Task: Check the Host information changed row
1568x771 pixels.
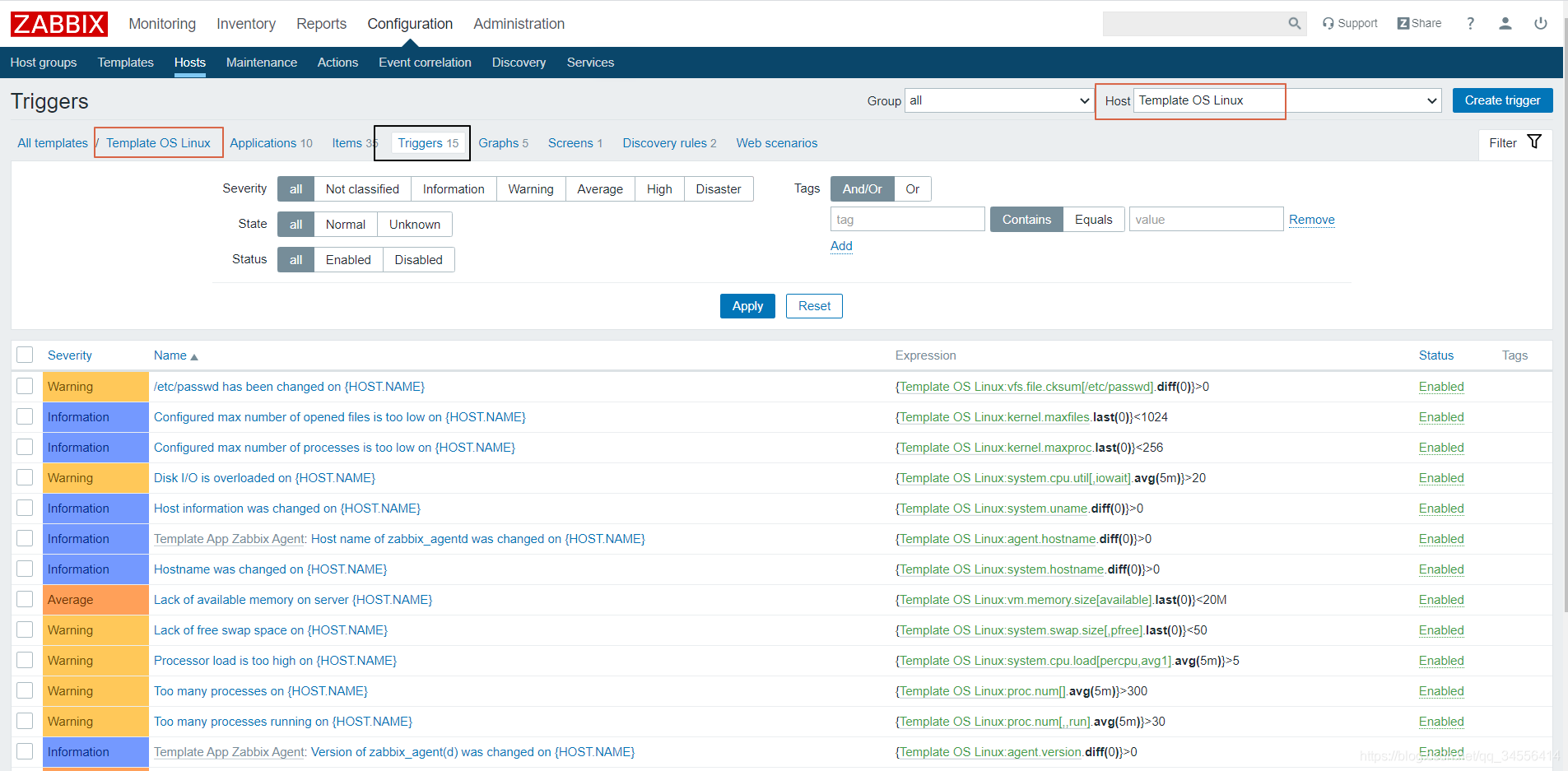Action: point(25,508)
